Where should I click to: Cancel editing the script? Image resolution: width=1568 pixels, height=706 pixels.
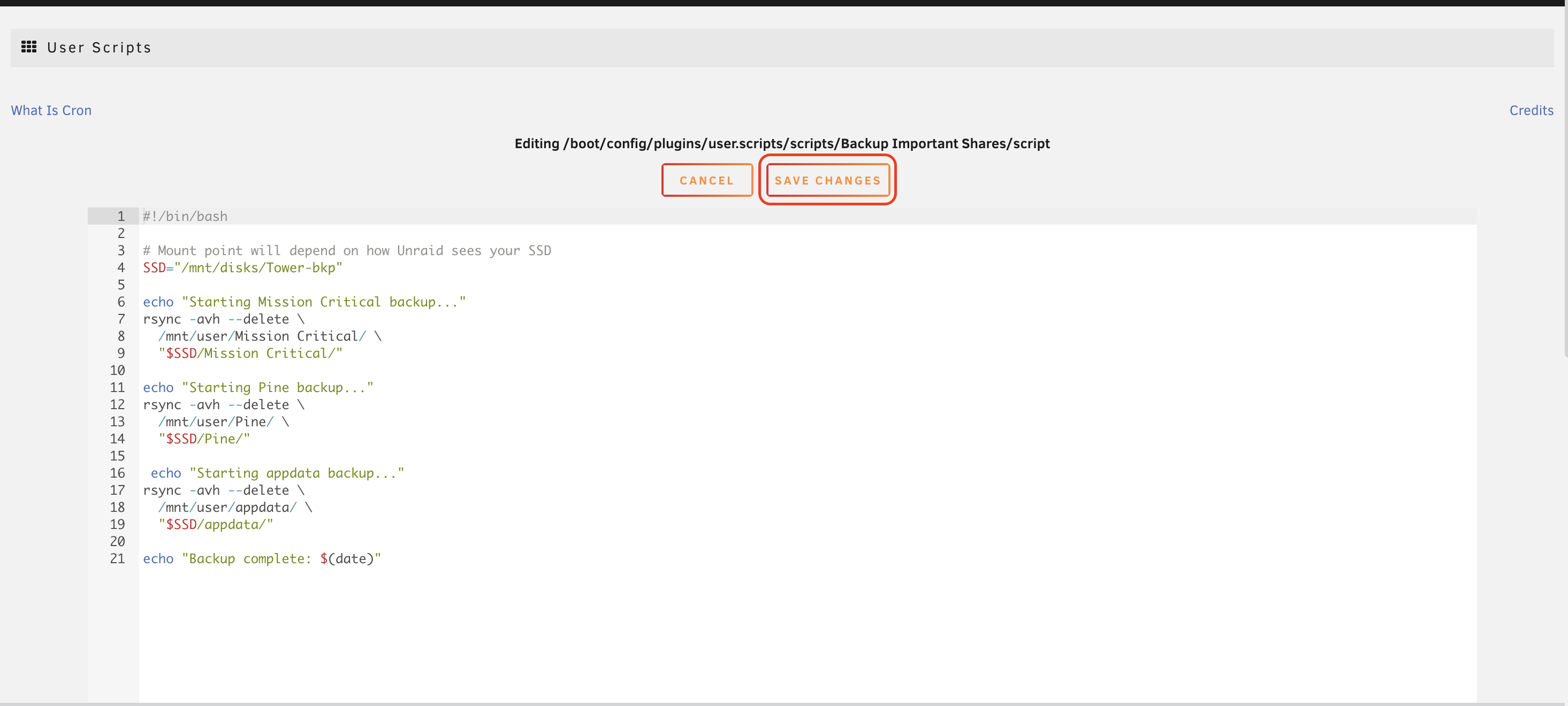(707, 180)
